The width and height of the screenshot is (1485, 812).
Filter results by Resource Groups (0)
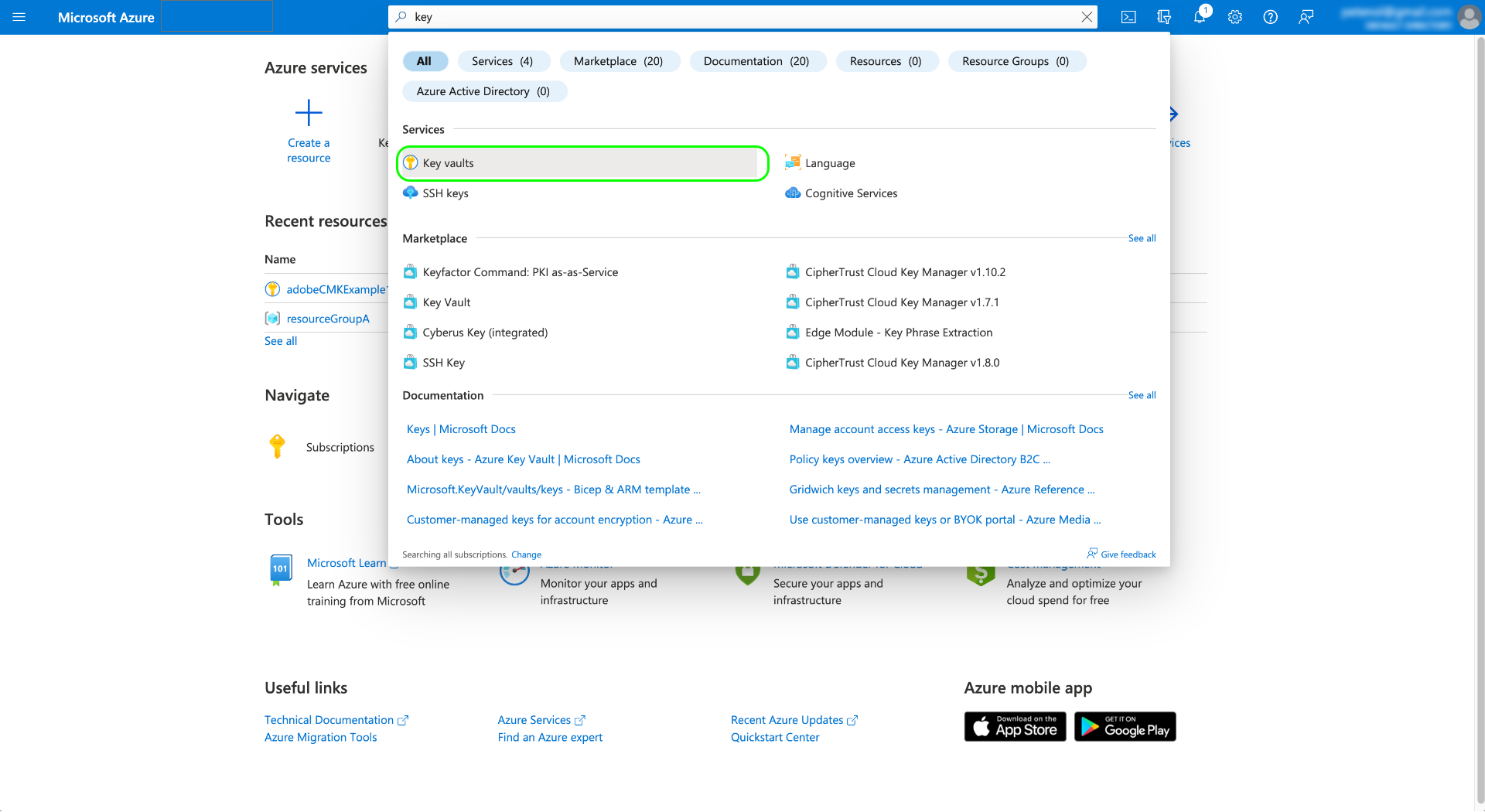[1016, 61]
